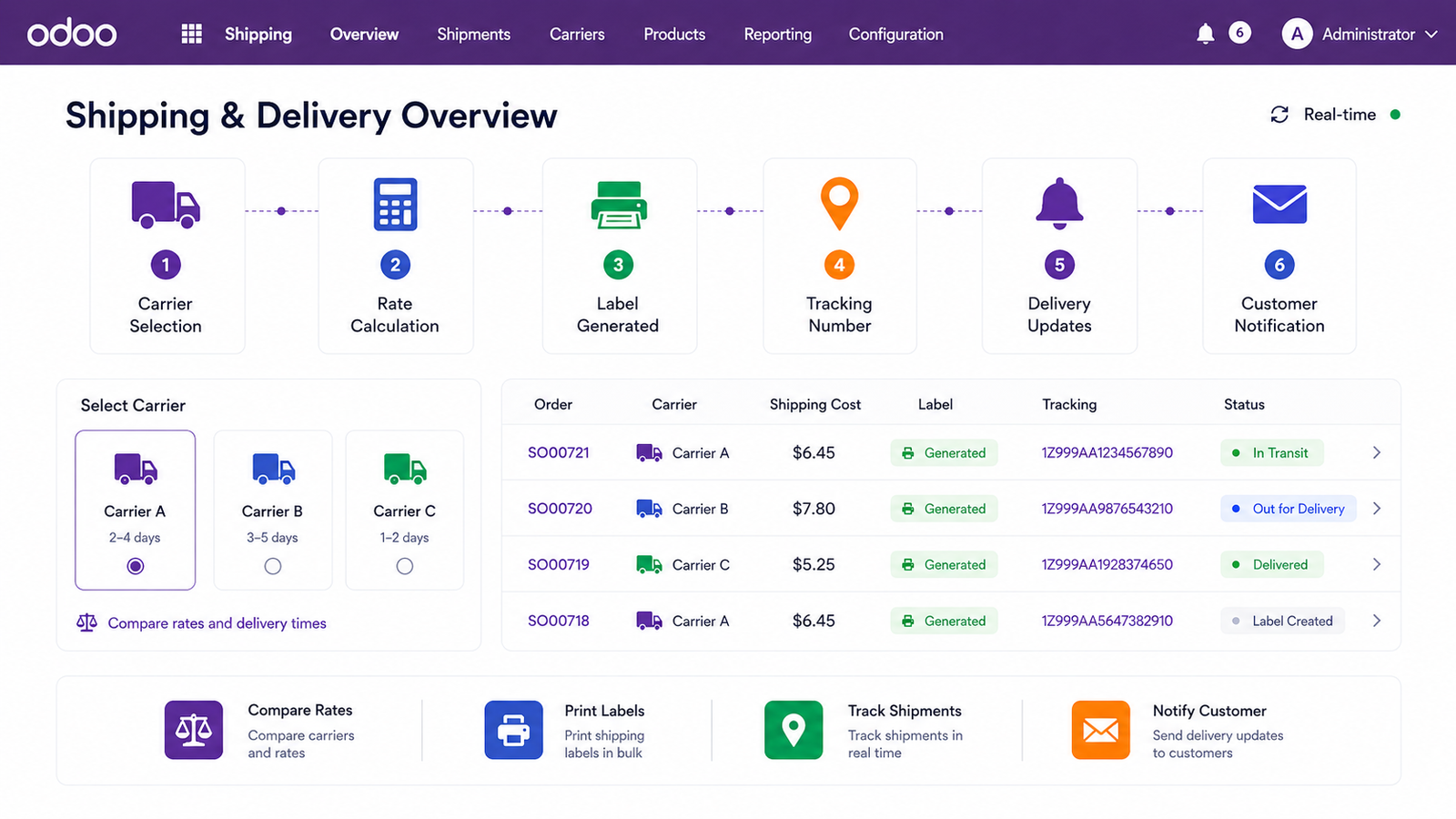Image resolution: width=1456 pixels, height=819 pixels.
Task: Click the Administrator avatar circle
Action: [x=1297, y=34]
